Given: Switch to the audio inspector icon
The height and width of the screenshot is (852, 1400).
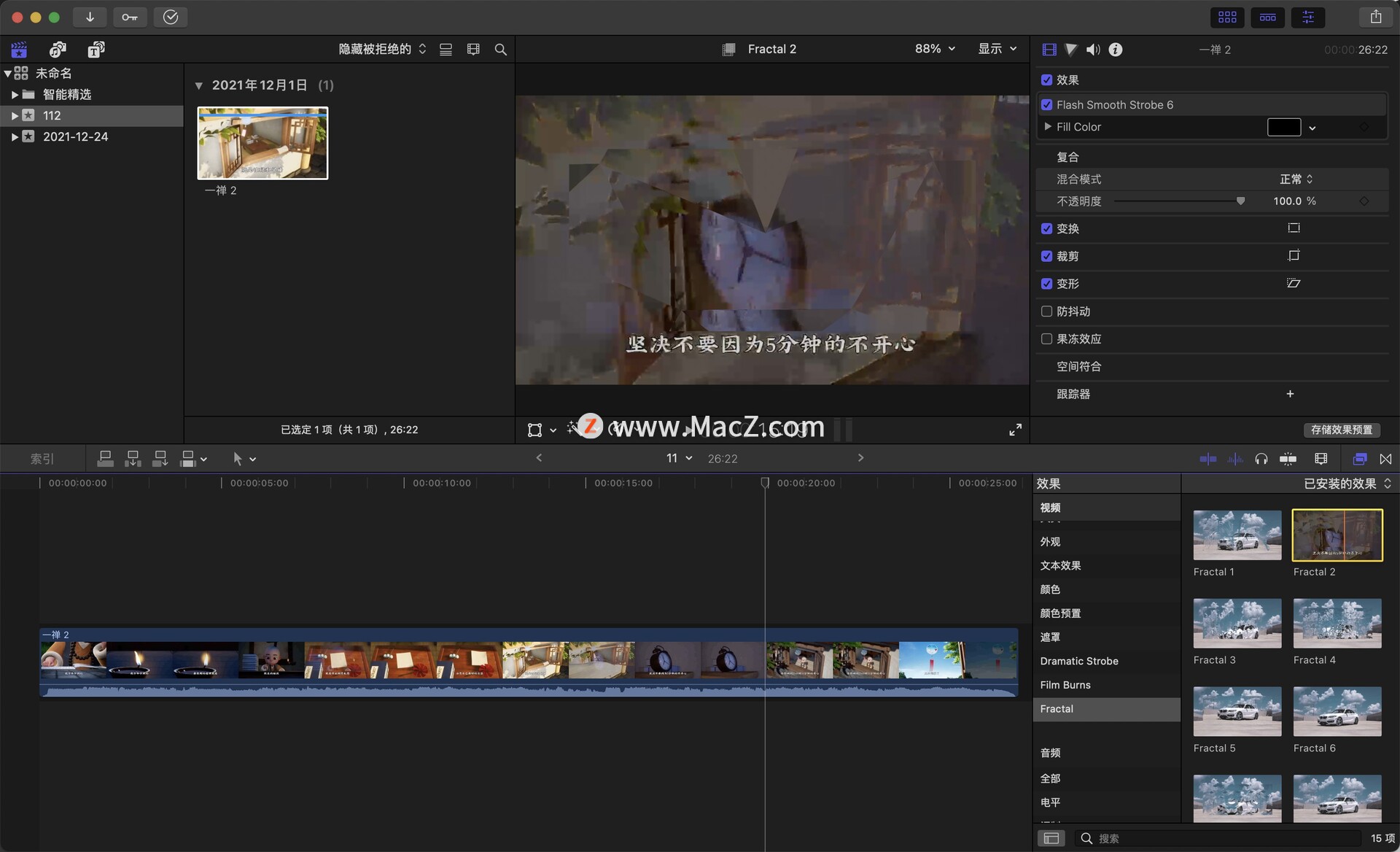Looking at the screenshot, I should [x=1092, y=50].
